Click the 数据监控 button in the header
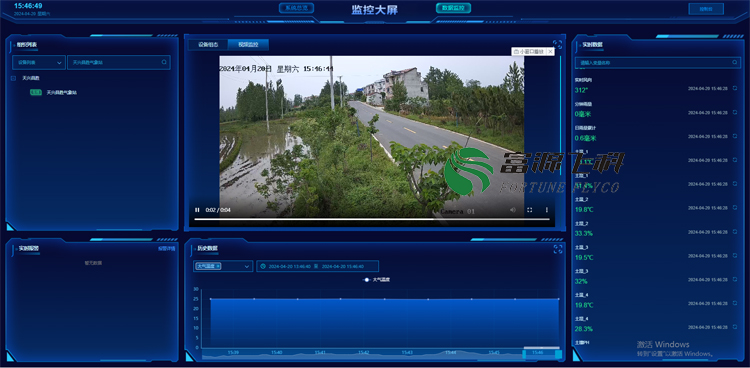The height and width of the screenshot is (368, 750). pyautogui.click(x=453, y=8)
